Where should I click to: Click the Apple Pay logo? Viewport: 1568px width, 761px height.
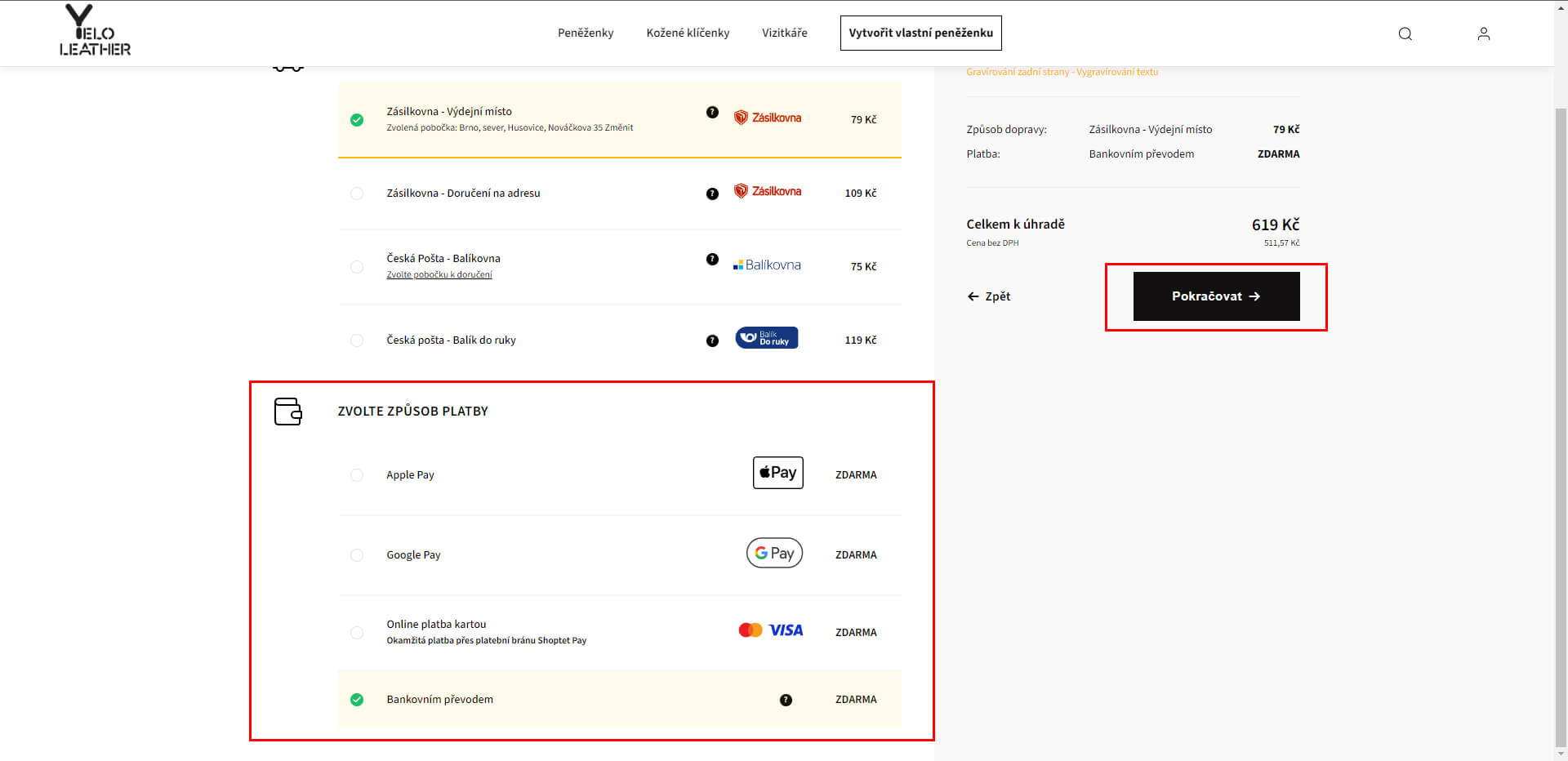click(x=777, y=473)
